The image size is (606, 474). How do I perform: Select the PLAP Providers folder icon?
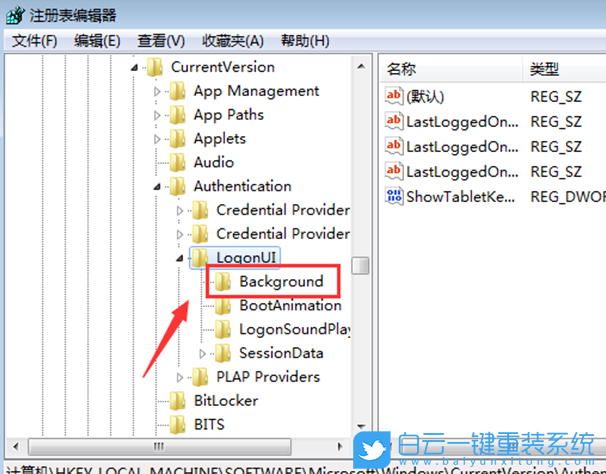pos(201,377)
